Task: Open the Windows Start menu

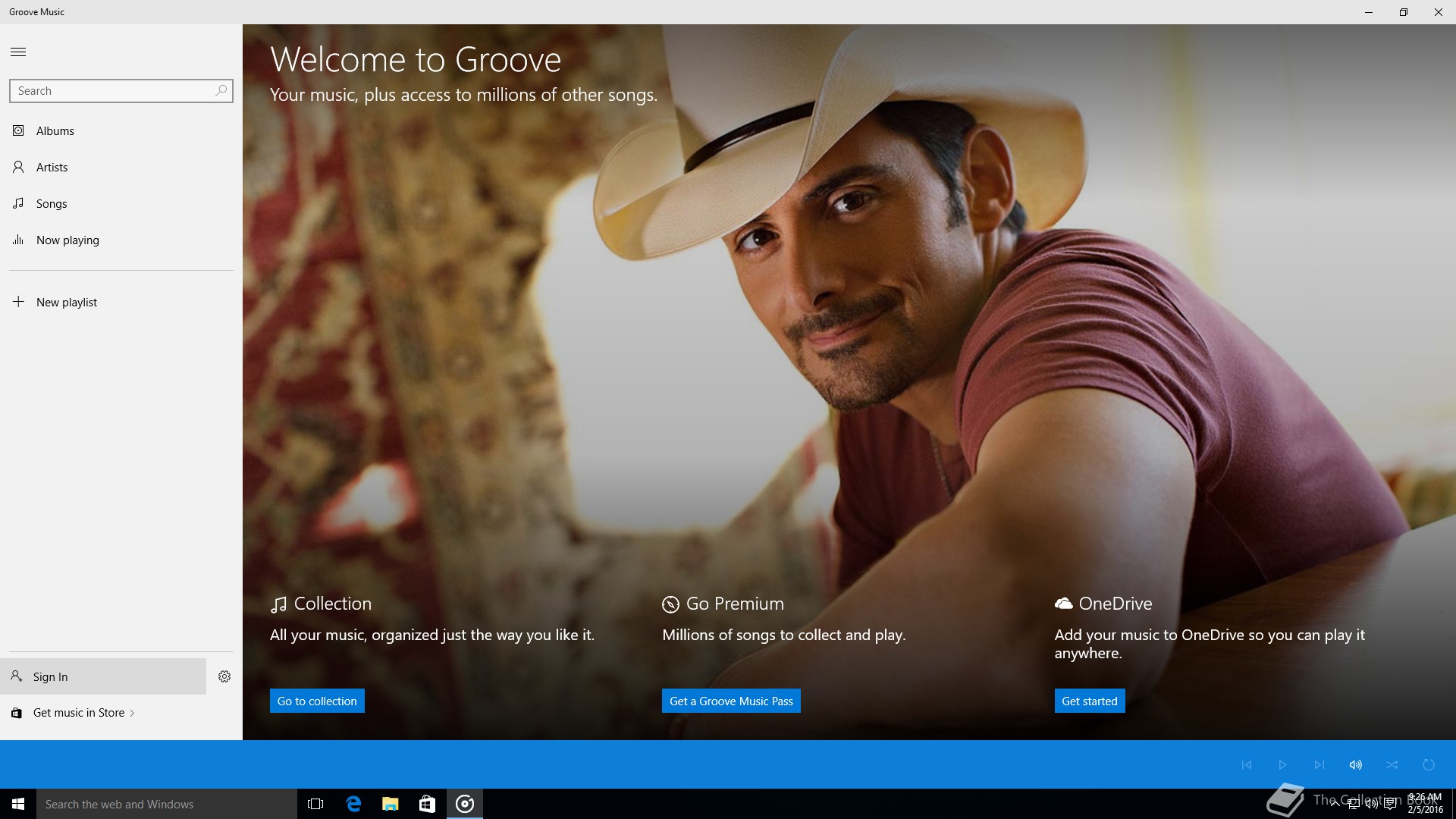Action: click(18, 804)
